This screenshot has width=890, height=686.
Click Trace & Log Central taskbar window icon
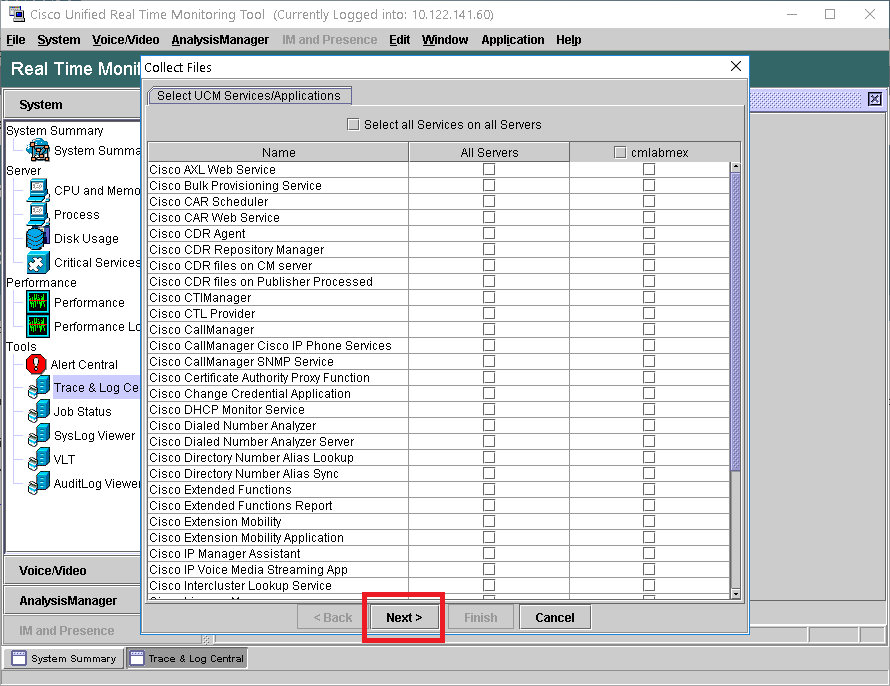pyautogui.click(x=137, y=658)
